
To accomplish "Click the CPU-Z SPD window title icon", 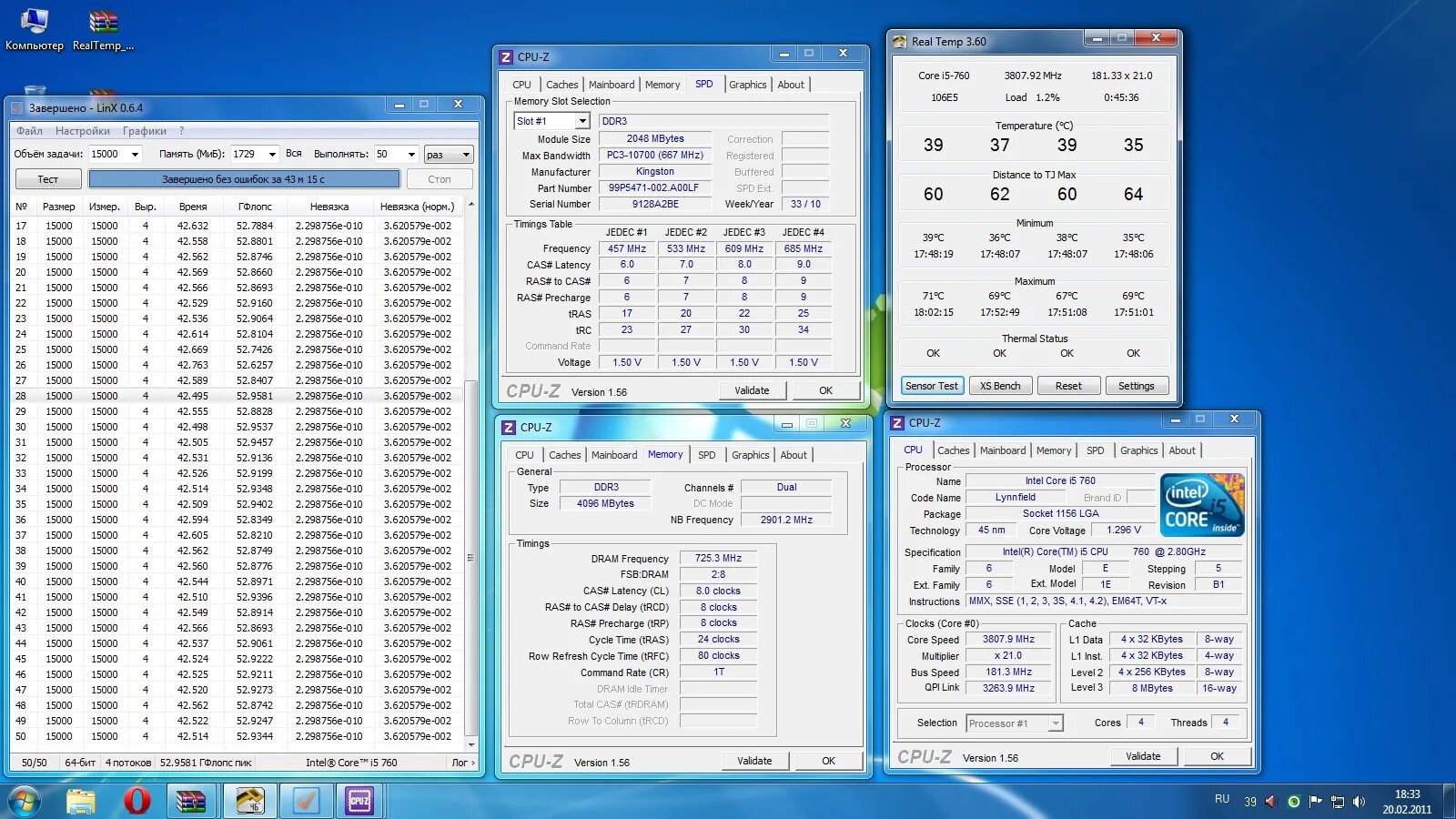I will 506,56.
